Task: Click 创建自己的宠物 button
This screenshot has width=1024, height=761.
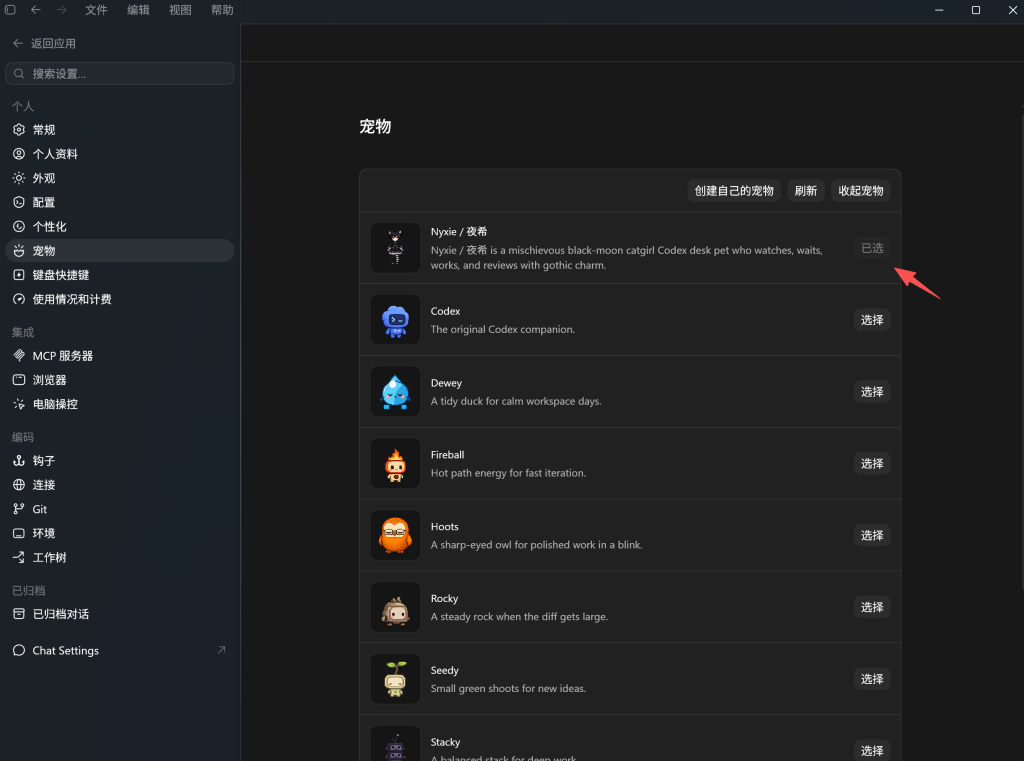Action: coord(734,191)
